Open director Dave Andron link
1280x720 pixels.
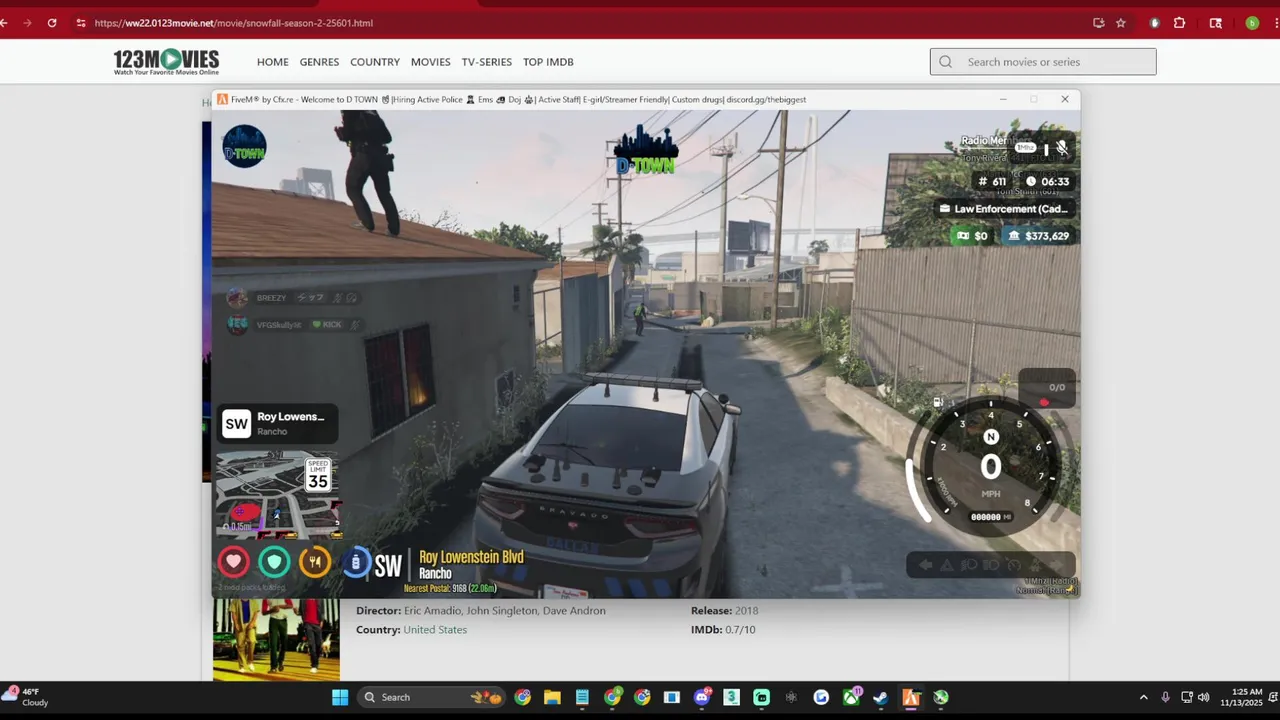(x=574, y=611)
